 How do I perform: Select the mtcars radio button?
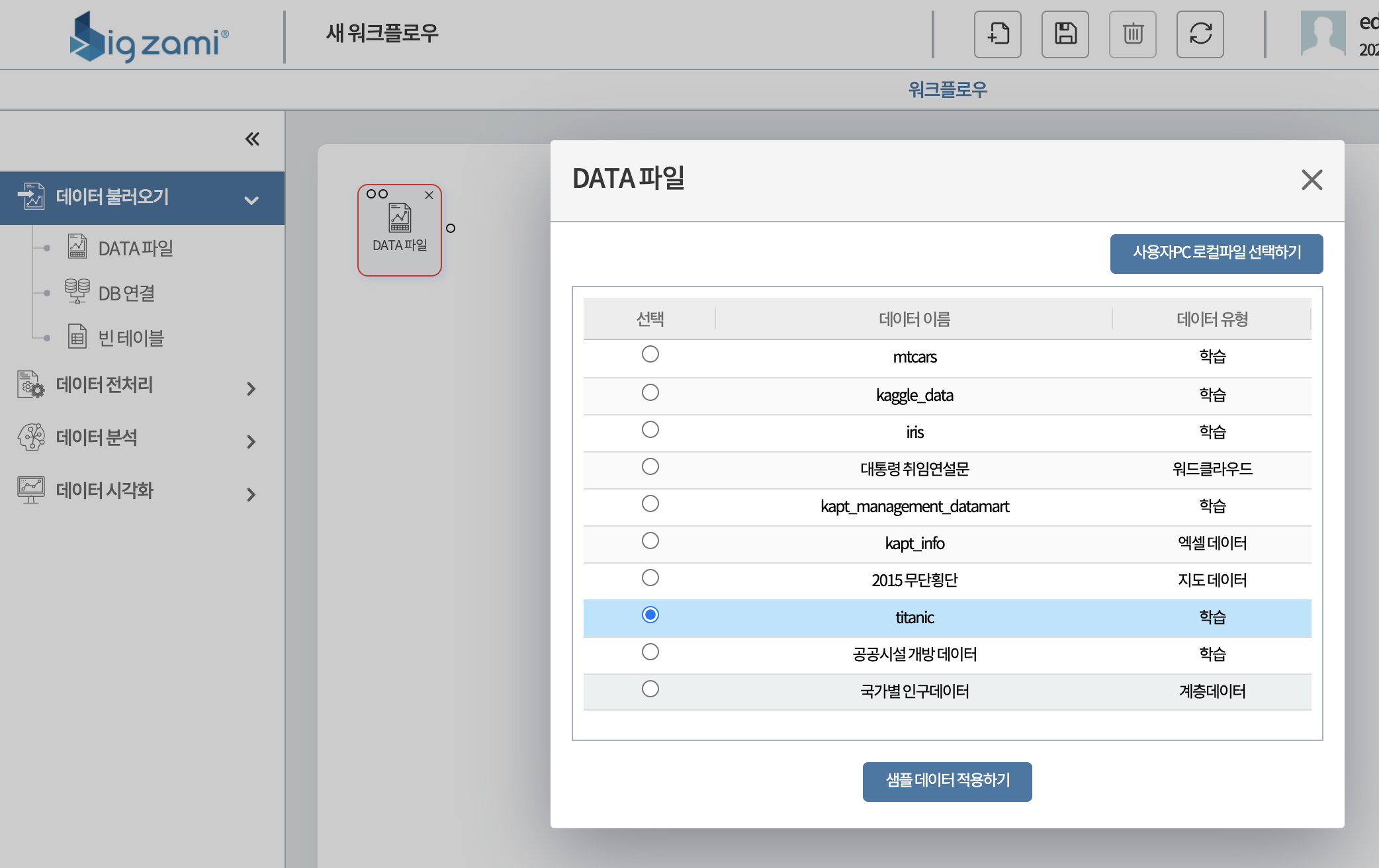pos(650,355)
